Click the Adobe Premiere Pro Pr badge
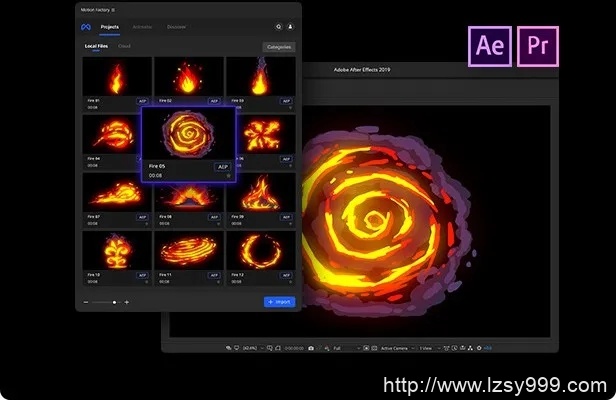The image size is (616, 400). point(538,47)
